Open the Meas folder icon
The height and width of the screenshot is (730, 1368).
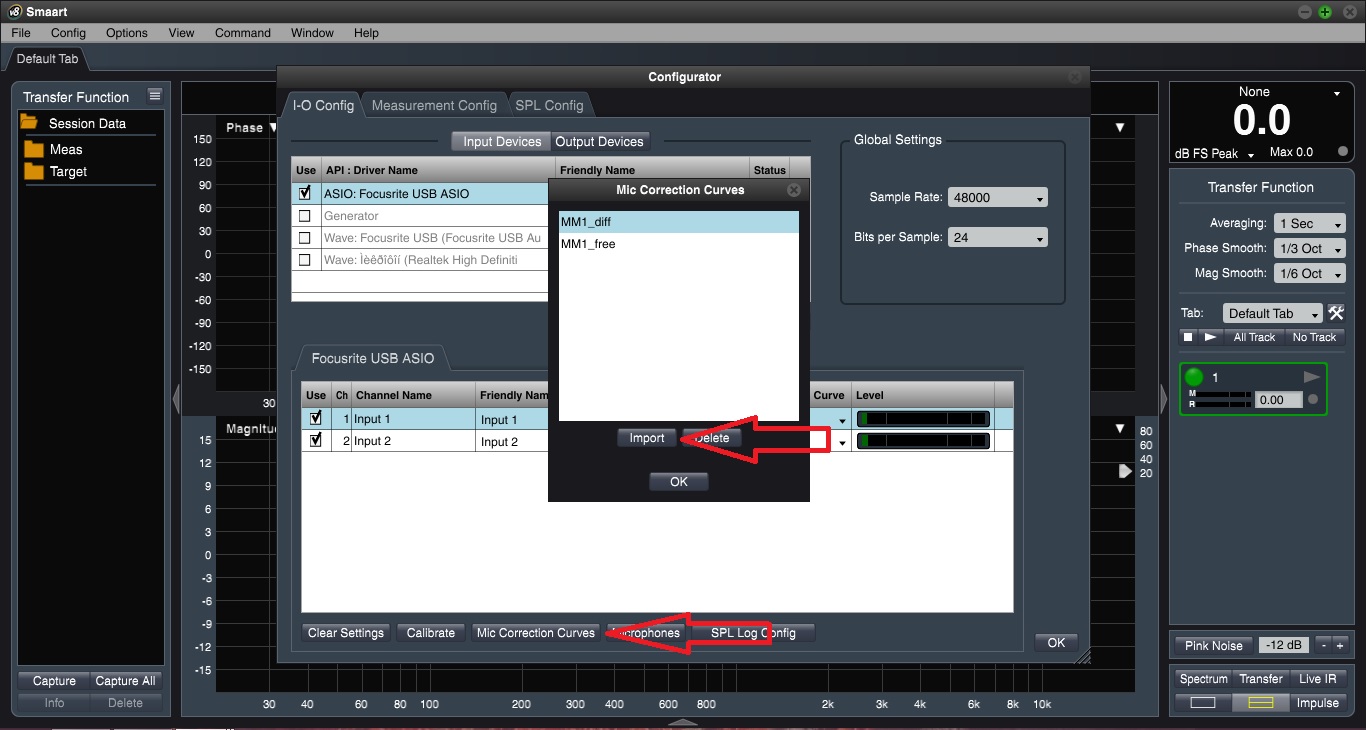[x=34, y=149]
